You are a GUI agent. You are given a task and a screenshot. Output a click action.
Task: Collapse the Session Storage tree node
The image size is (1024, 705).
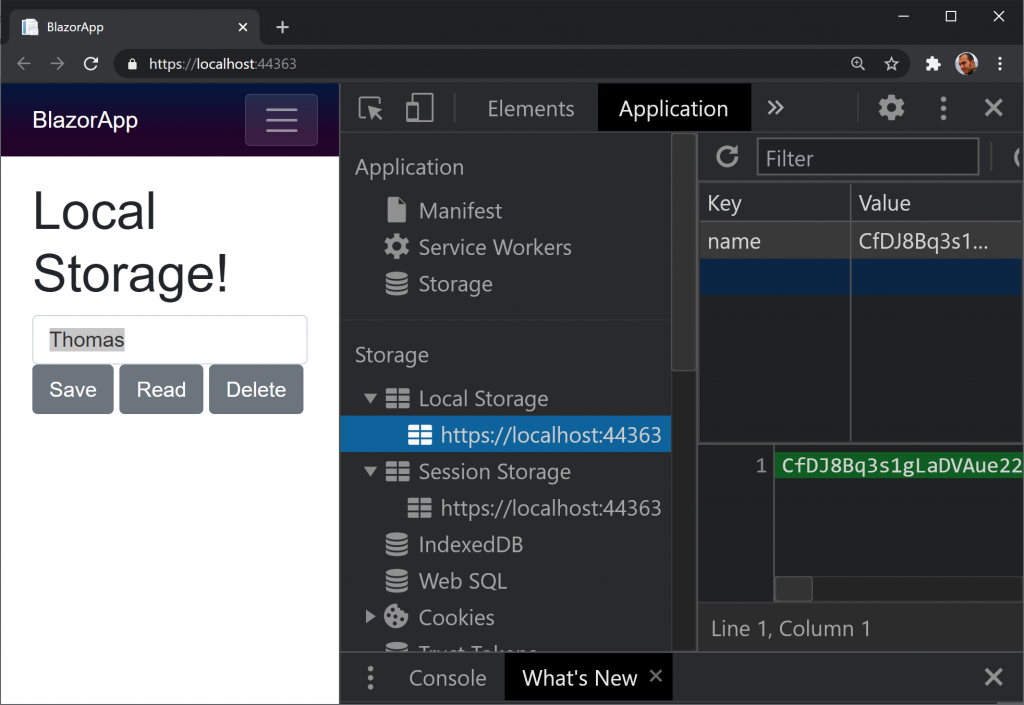pos(370,471)
